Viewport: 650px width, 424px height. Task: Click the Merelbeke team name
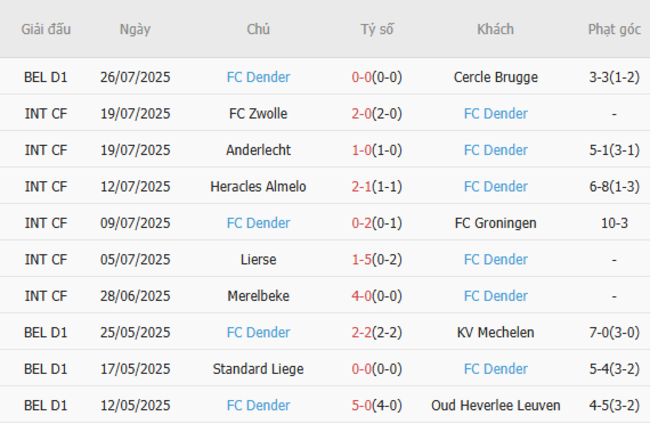(x=258, y=296)
